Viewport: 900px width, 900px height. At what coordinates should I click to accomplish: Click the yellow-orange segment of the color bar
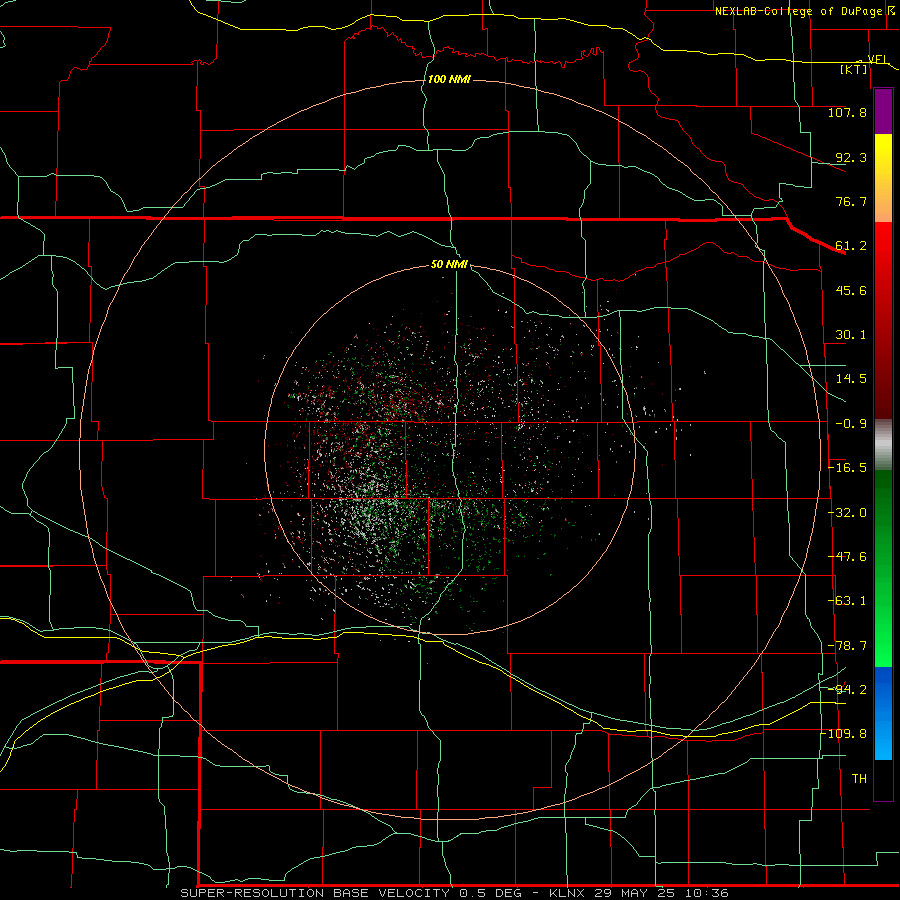(x=883, y=178)
